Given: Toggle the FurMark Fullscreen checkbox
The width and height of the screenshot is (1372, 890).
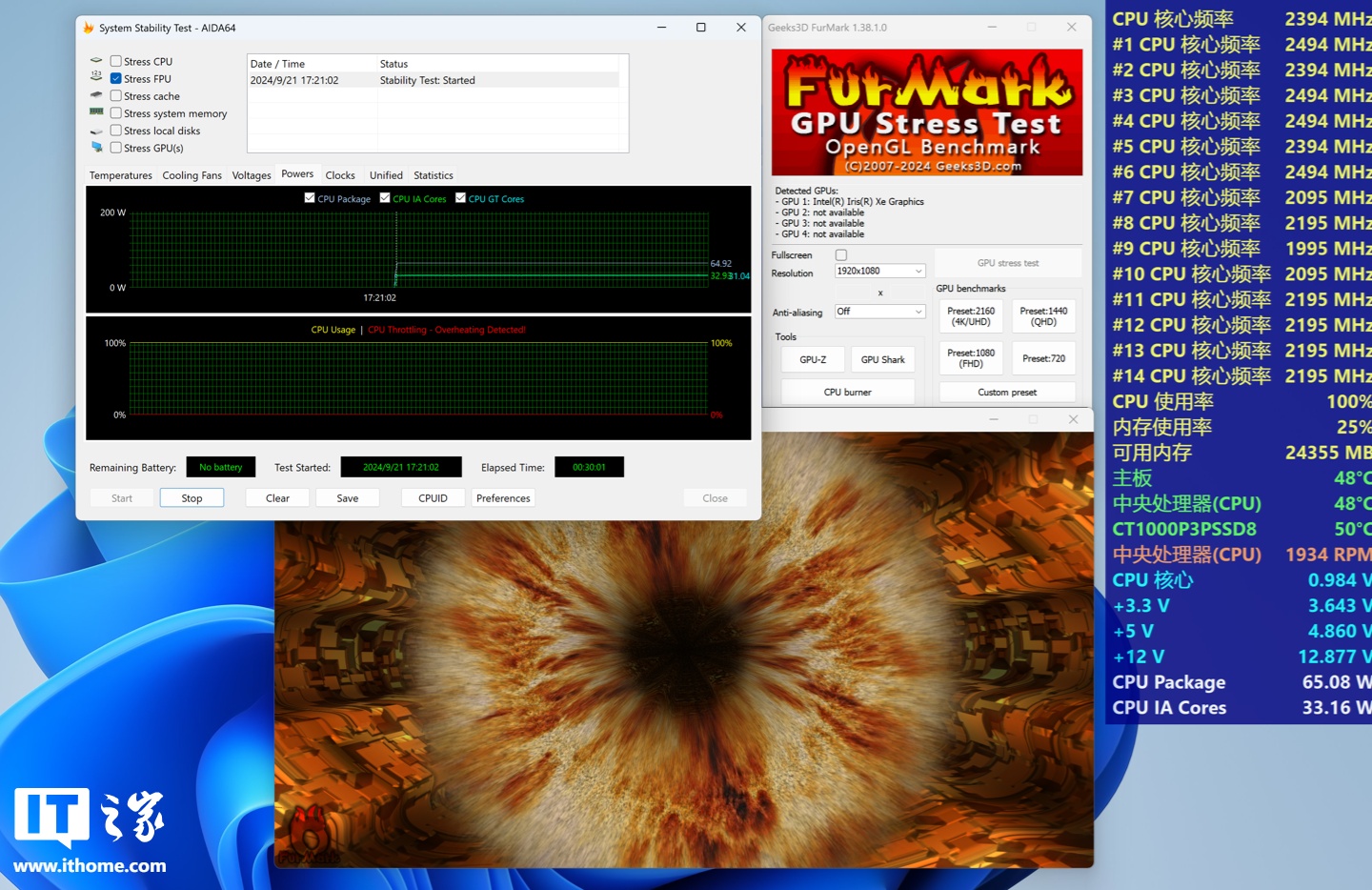Looking at the screenshot, I should 841,255.
